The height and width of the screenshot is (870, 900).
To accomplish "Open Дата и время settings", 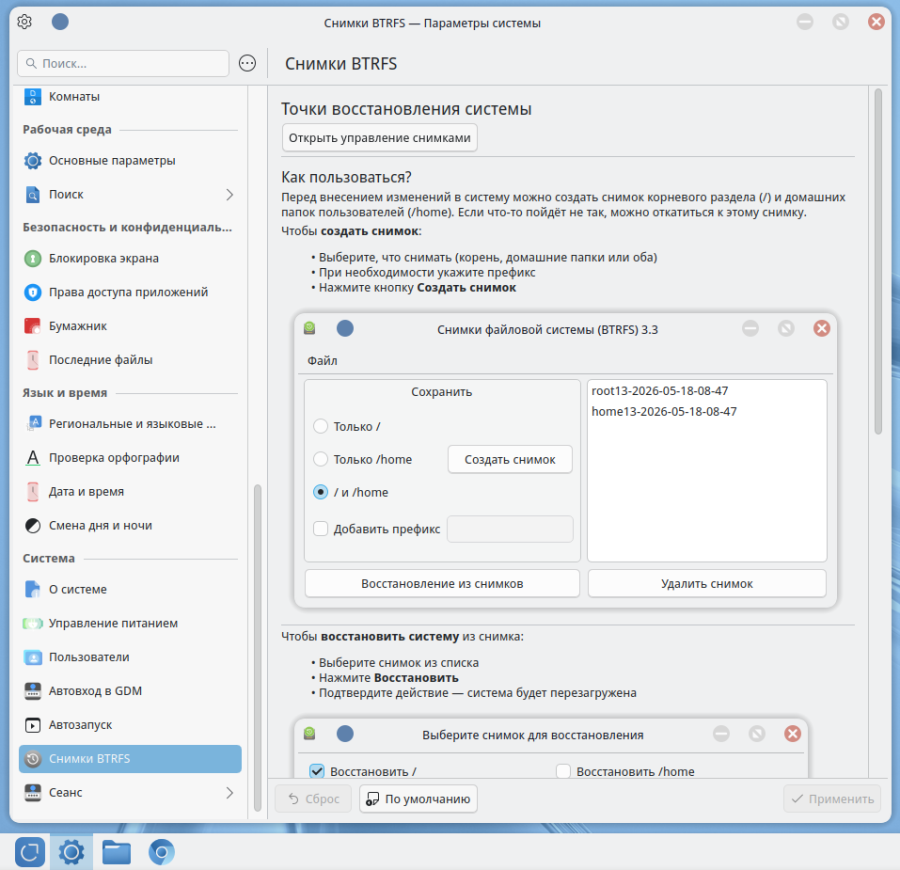I will (130, 491).
